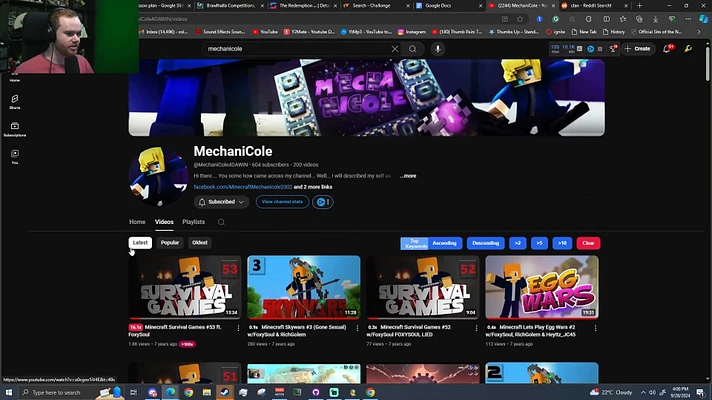Select the Oldest sort chip
712x400 pixels.
(x=200, y=243)
